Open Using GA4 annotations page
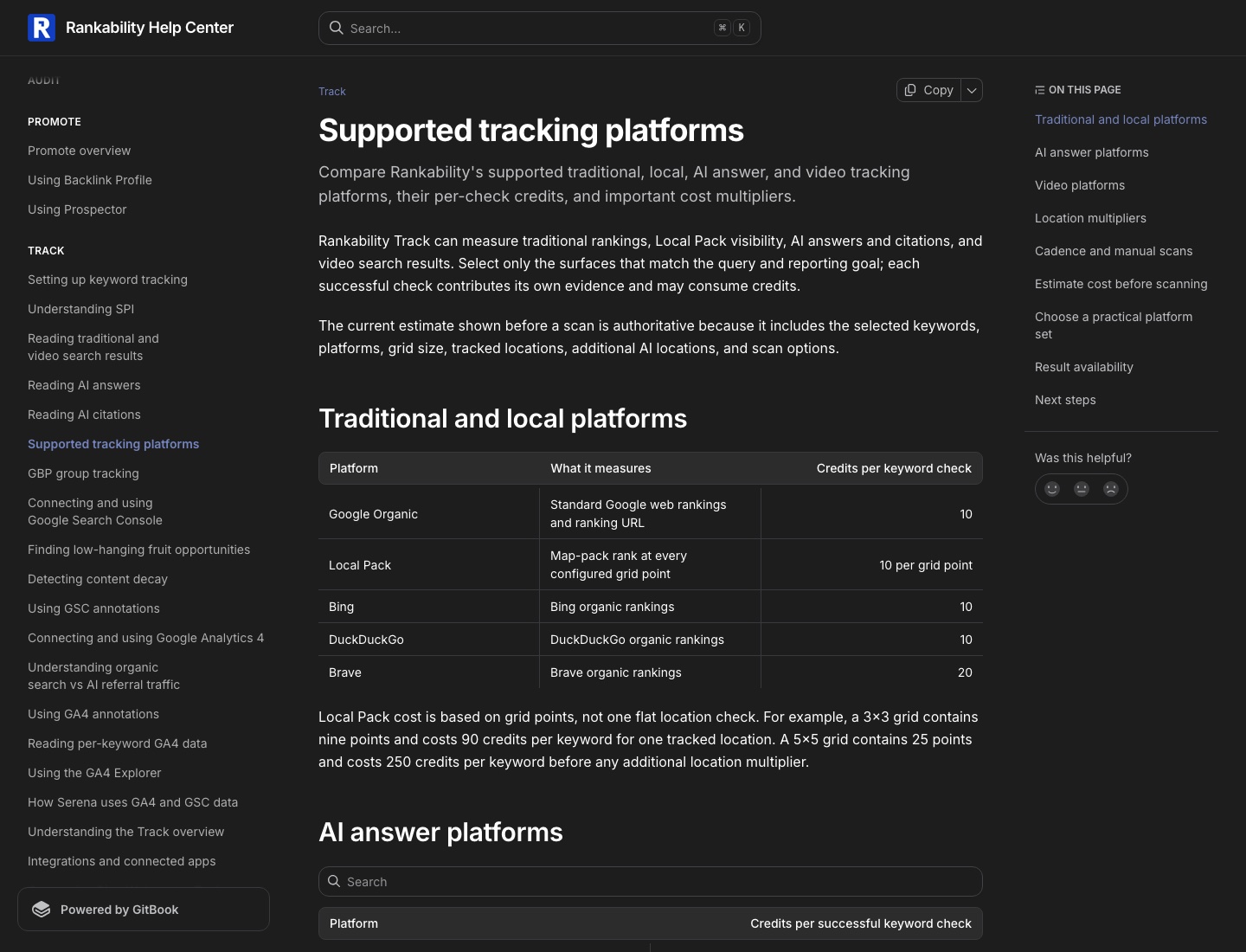This screenshot has height=952, width=1246. 93,714
